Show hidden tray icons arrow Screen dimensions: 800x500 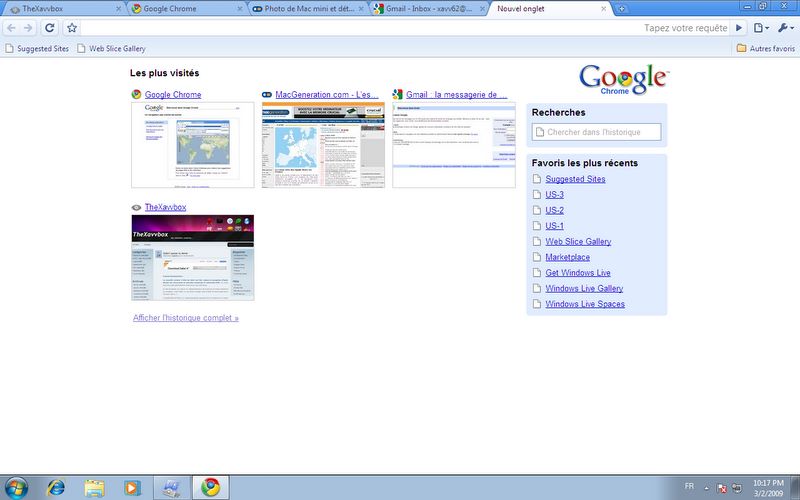pyautogui.click(x=707, y=488)
